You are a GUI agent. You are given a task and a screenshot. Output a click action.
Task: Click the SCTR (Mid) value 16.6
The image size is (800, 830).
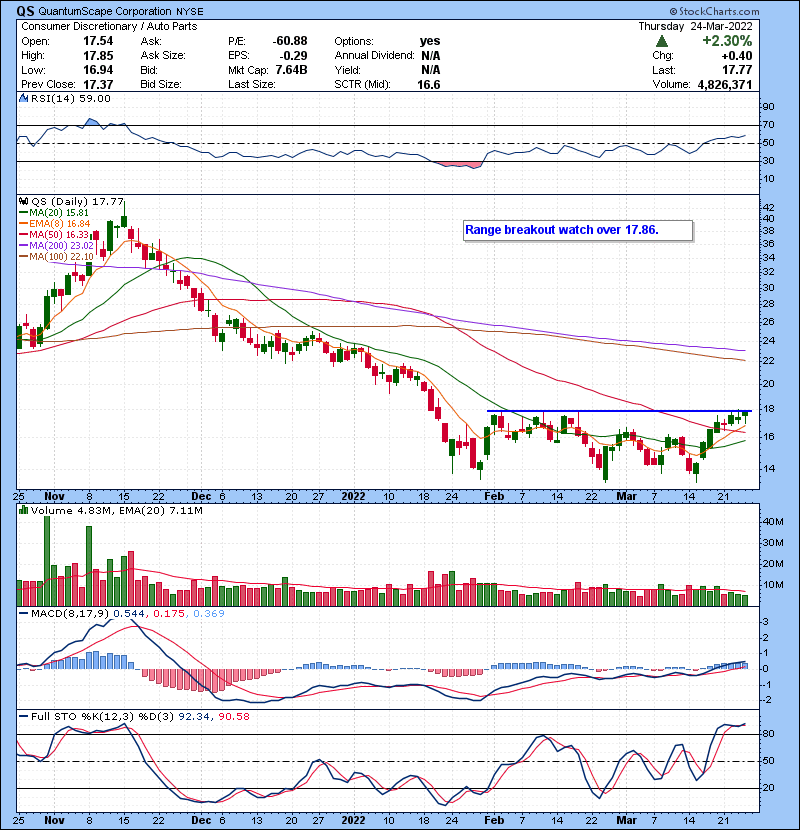(x=429, y=84)
